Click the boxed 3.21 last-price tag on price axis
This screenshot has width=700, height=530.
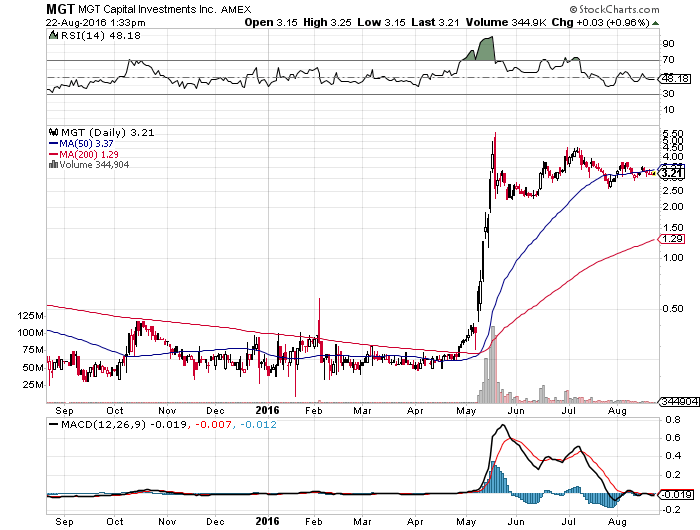click(x=672, y=173)
